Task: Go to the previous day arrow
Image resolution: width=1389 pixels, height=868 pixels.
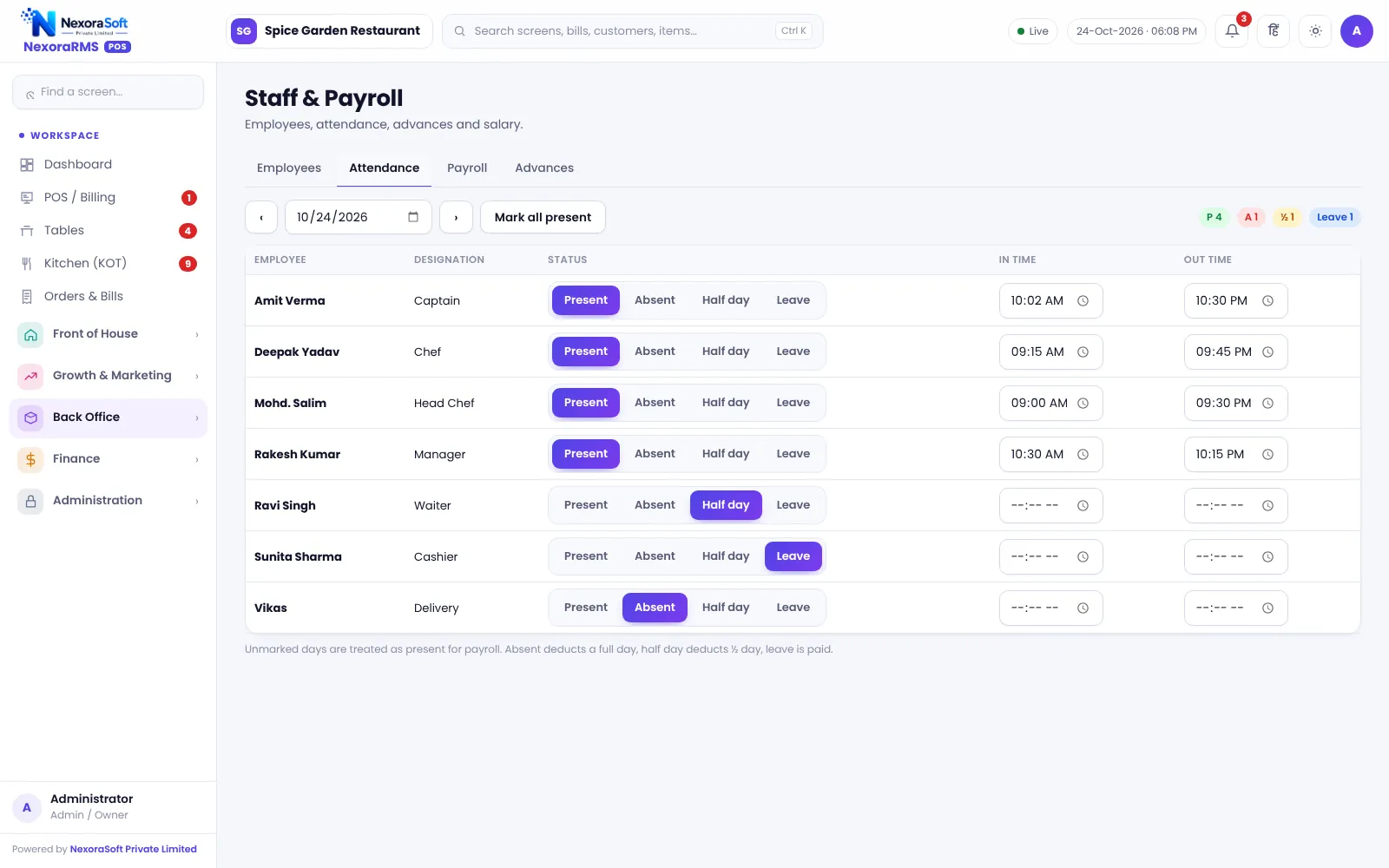Action: click(x=261, y=217)
